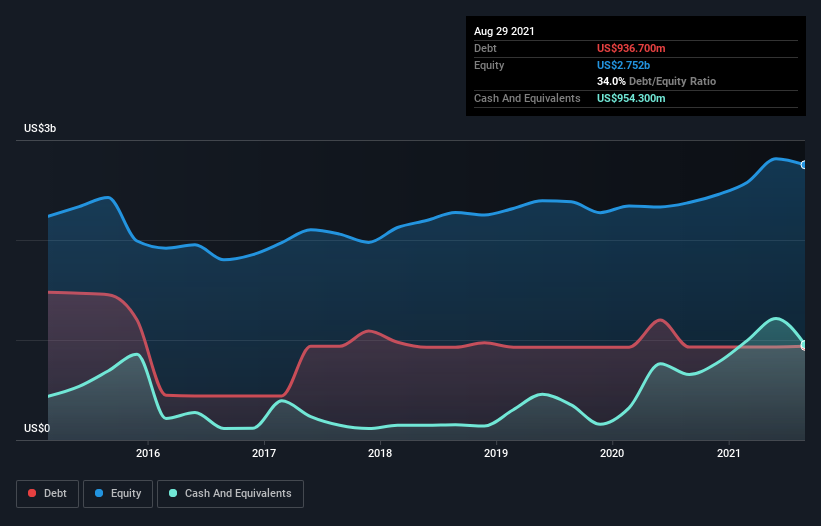The width and height of the screenshot is (821, 526).
Task: Click the 2017 x-axis label
Action: point(264,453)
